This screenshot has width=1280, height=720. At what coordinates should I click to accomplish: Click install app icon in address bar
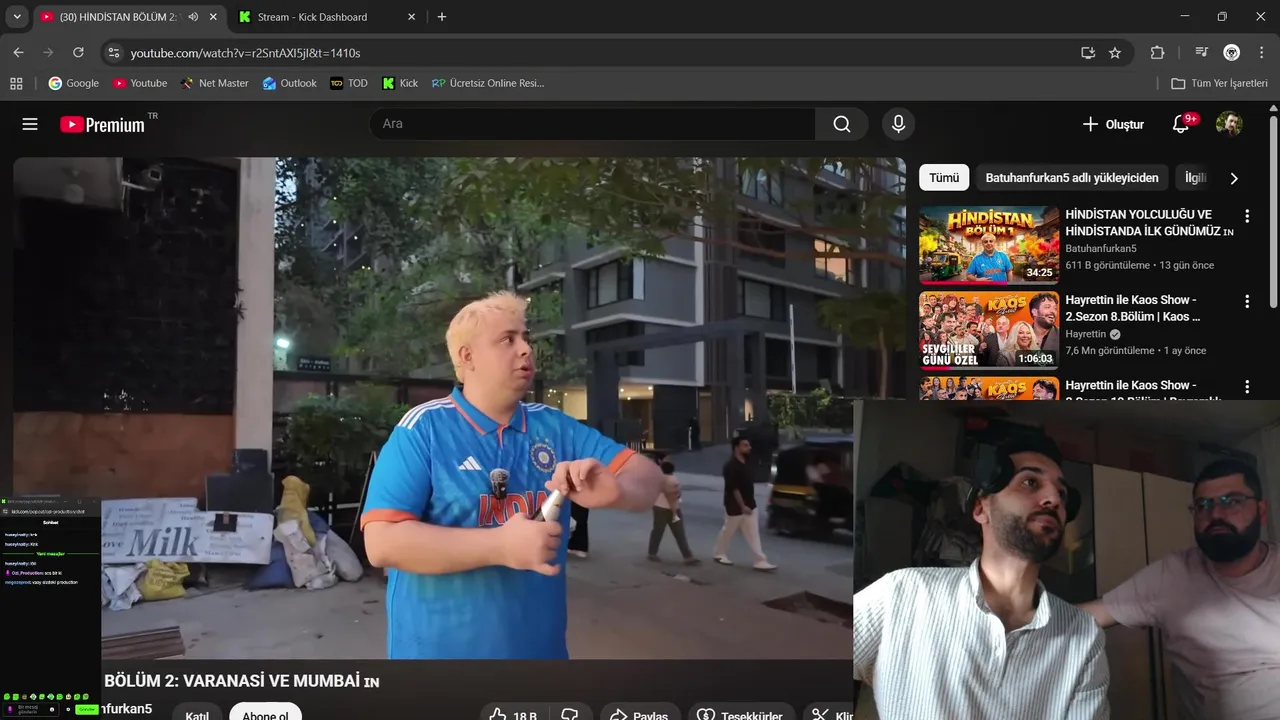click(1088, 52)
